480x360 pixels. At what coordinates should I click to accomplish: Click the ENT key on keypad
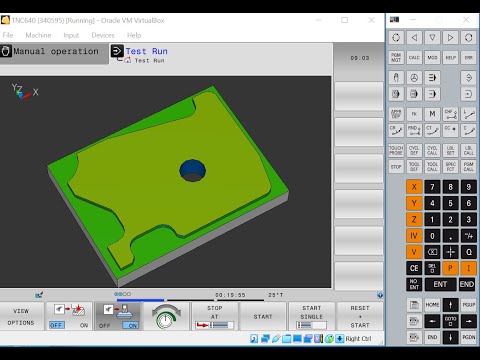click(x=440, y=284)
